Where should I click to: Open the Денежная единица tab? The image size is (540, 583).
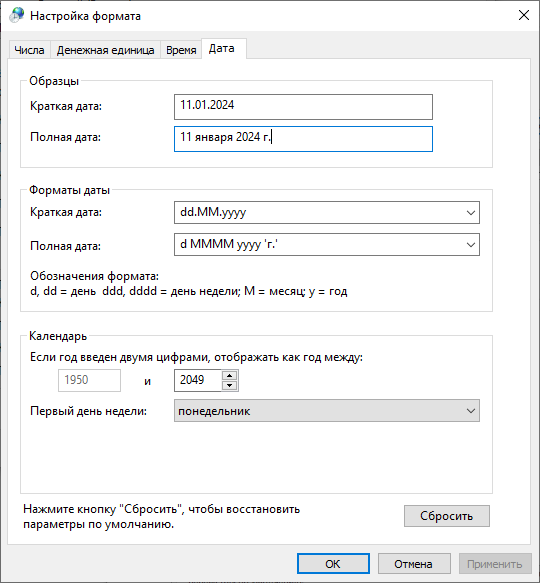pyautogui.click(x=106, y=50)
